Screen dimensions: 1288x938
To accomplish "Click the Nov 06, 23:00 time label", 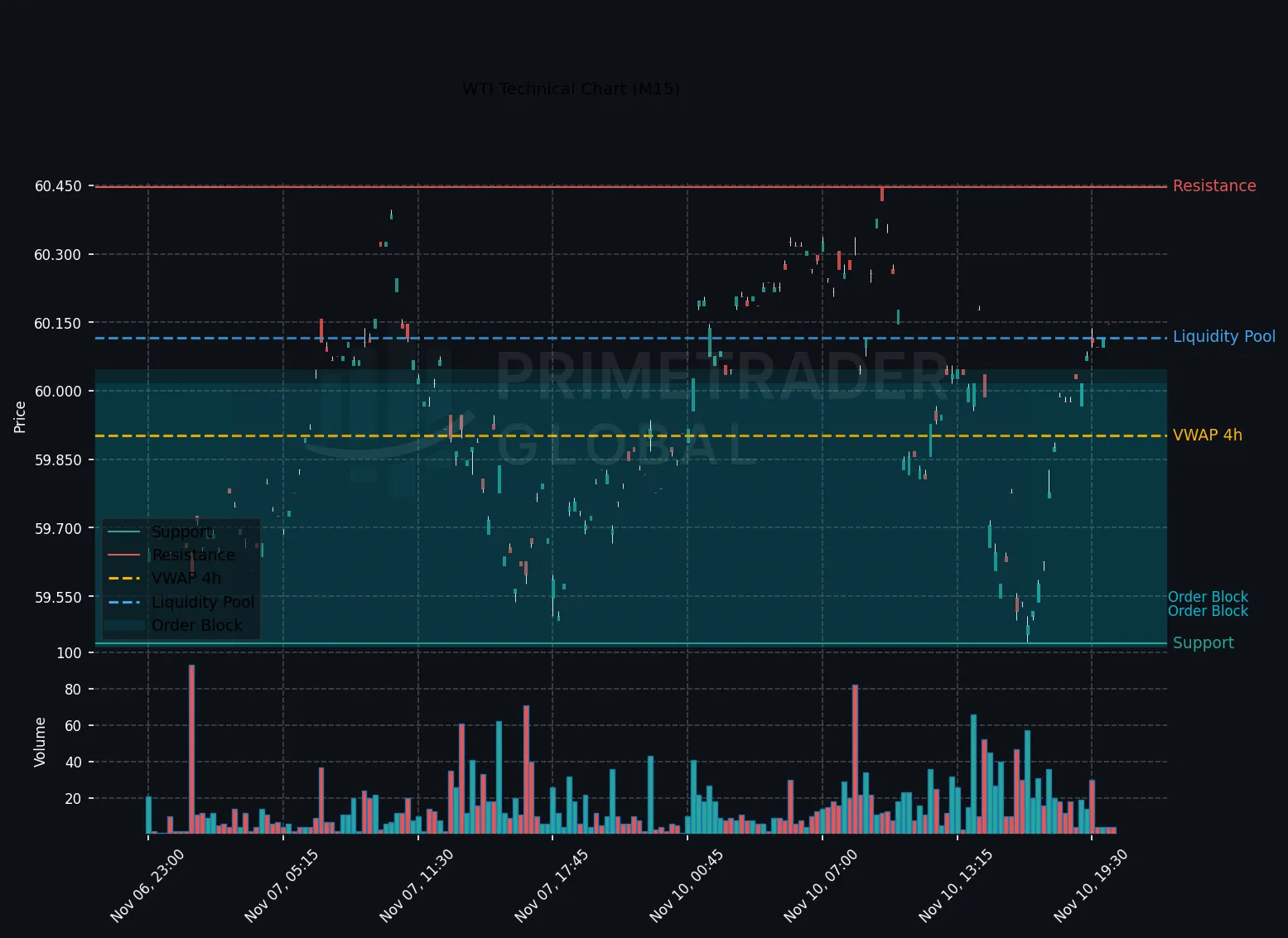I will tap(147, 886).
